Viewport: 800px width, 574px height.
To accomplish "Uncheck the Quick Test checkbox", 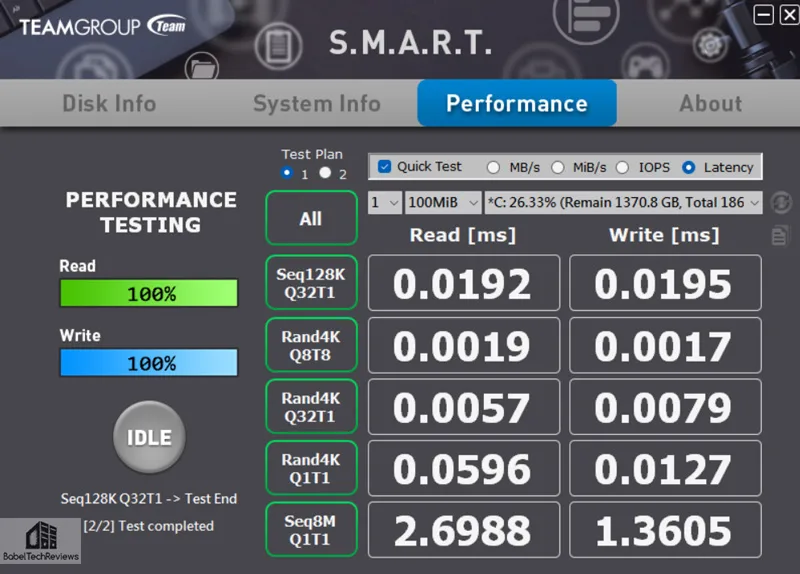I will point(384,167).
